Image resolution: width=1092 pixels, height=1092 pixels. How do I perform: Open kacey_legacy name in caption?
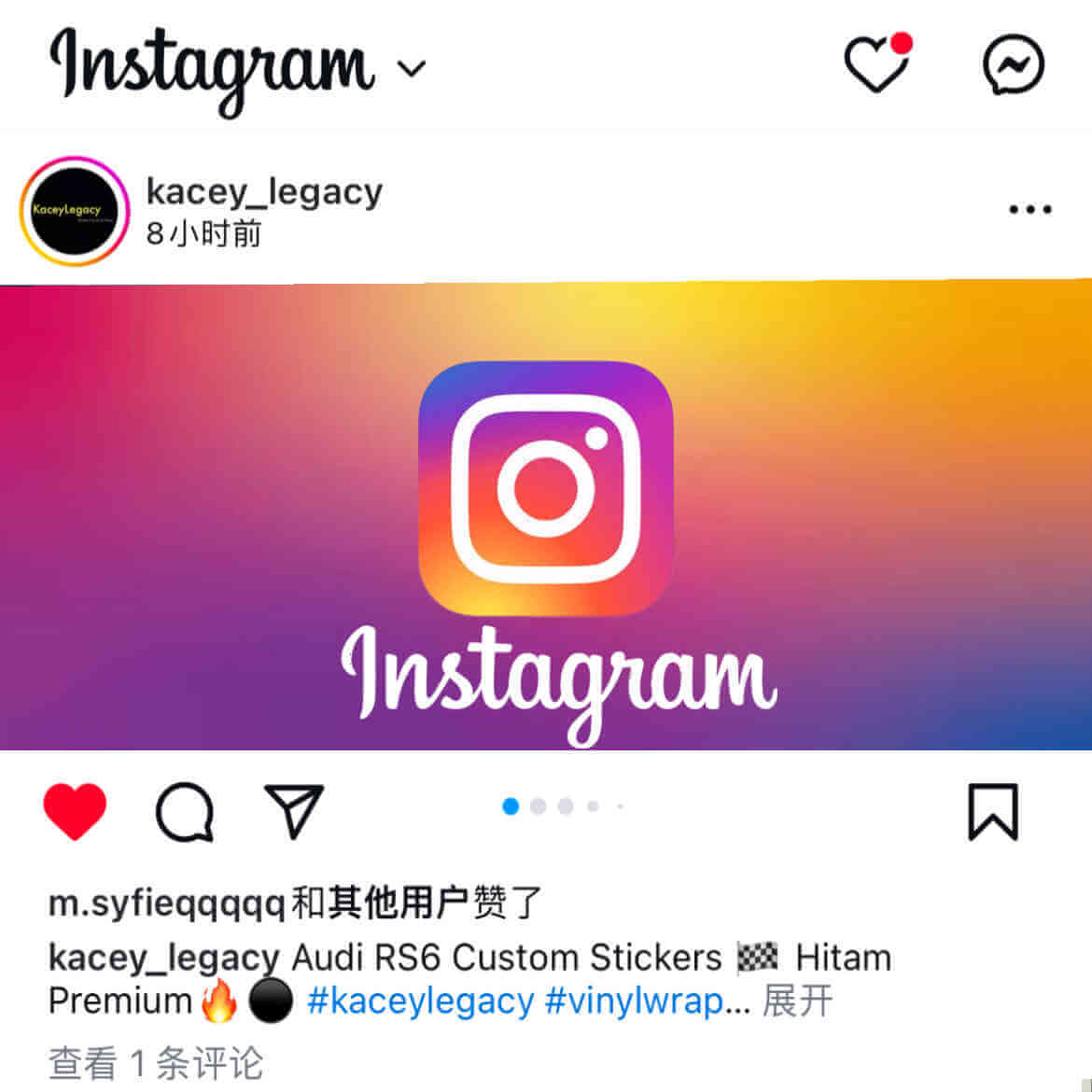163,959
